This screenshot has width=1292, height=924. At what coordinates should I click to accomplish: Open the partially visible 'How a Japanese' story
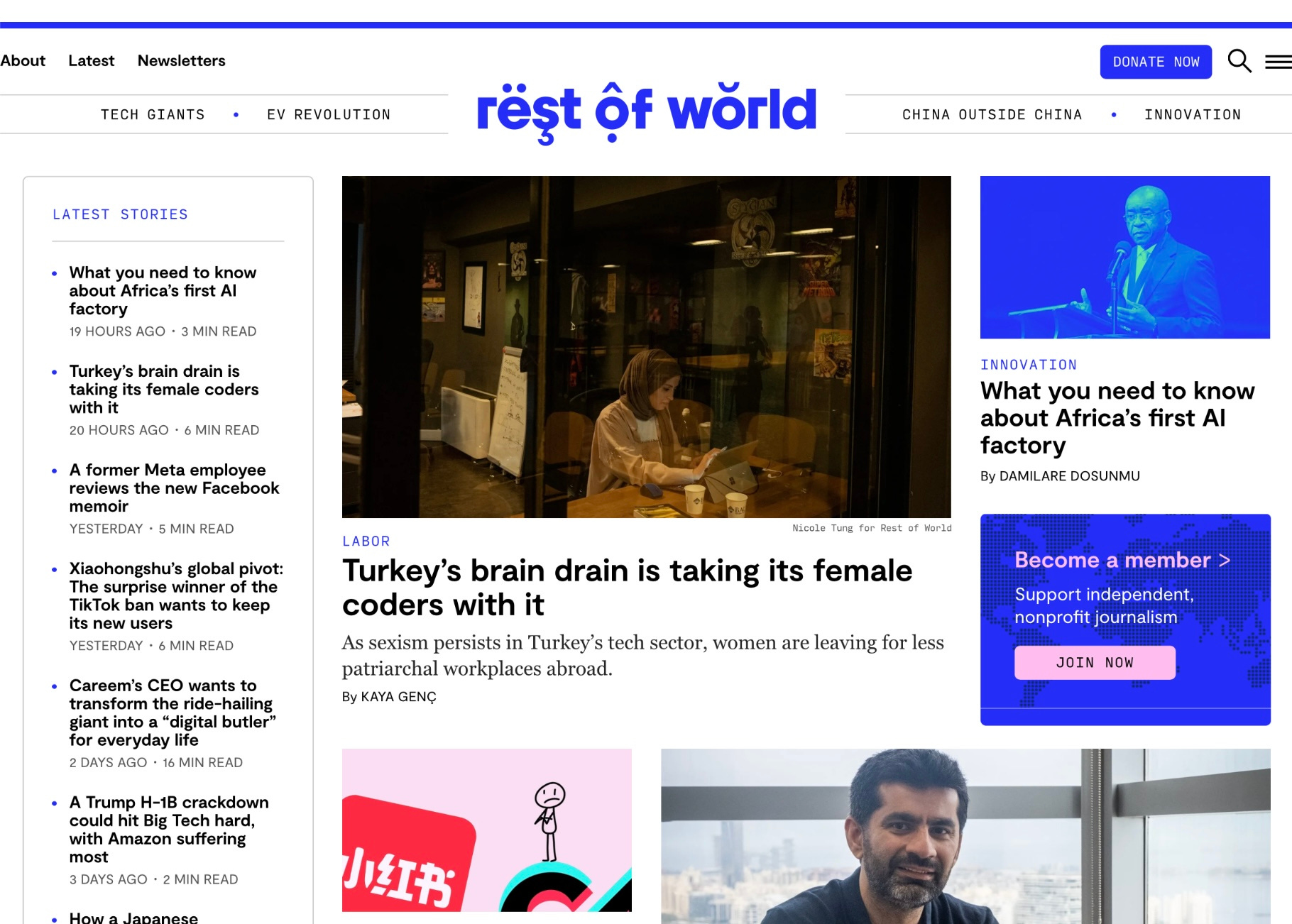(x=133, y=917)
